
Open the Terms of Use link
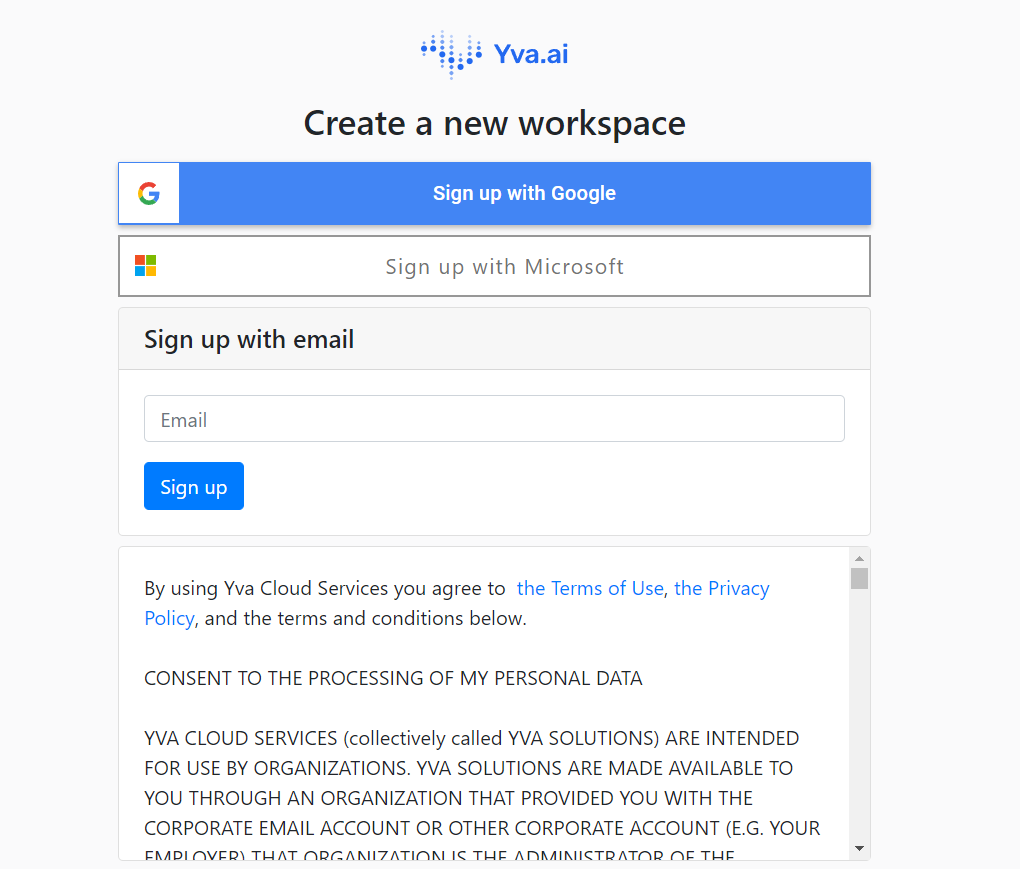coord(590,588)
